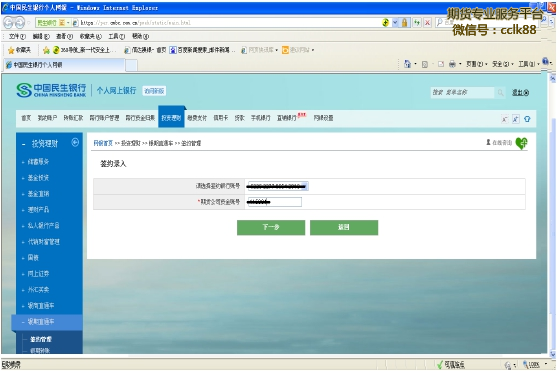Click the search magnifier icon in bank header
557x371 pixels.
[x=501, y=92]
